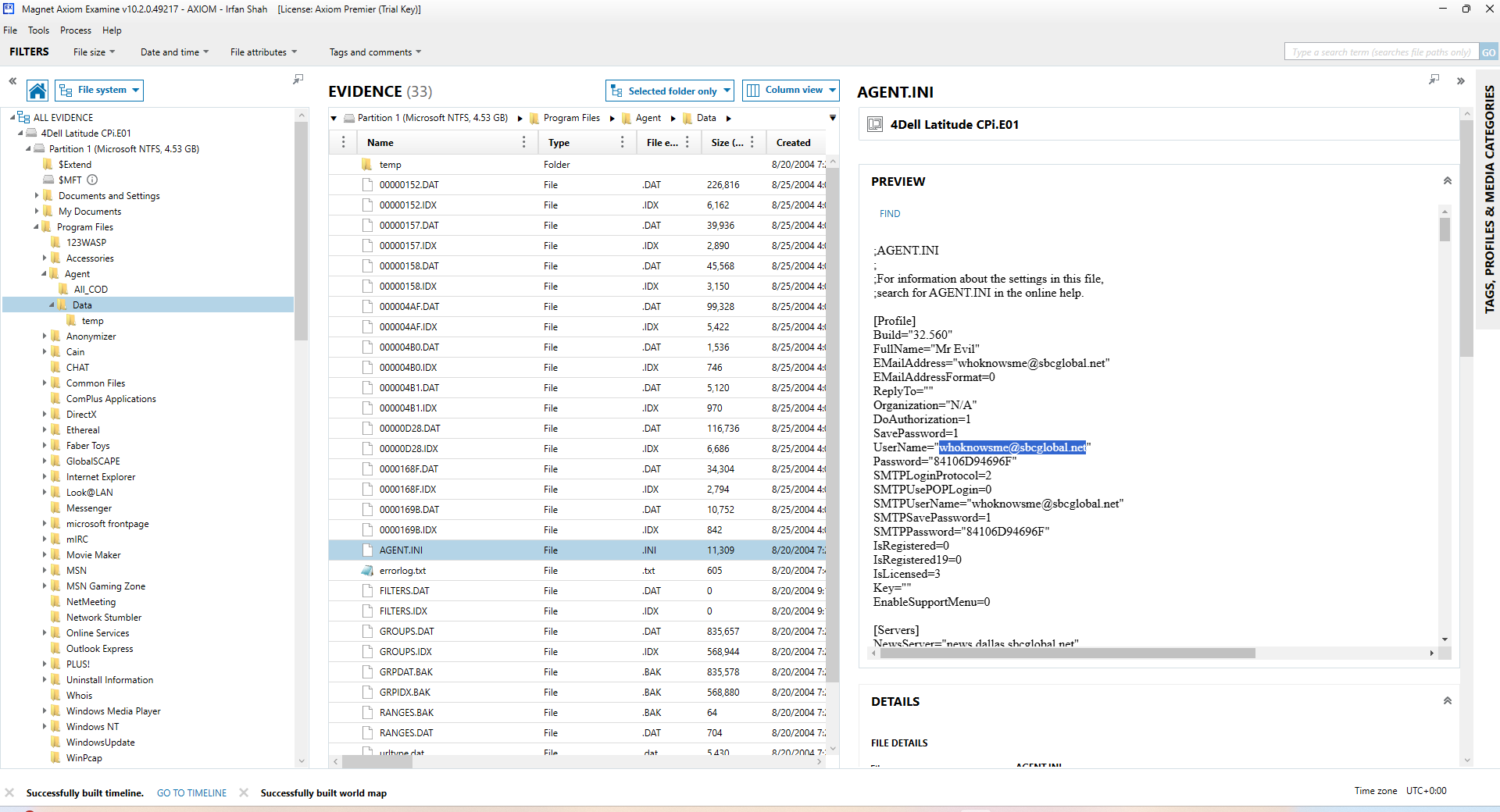The height and width of the screenshot is (812, 1500).
Task: Open the Name column options menu
Action: click(523, 142)
